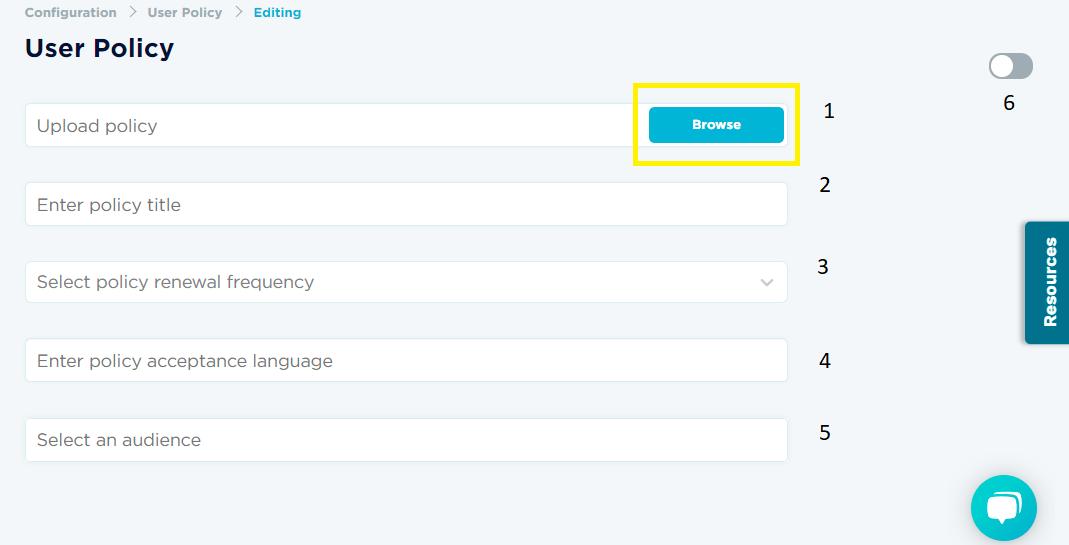Toggle the switch in the top right
This screenshot has width=1069, height=545.
1010,67
